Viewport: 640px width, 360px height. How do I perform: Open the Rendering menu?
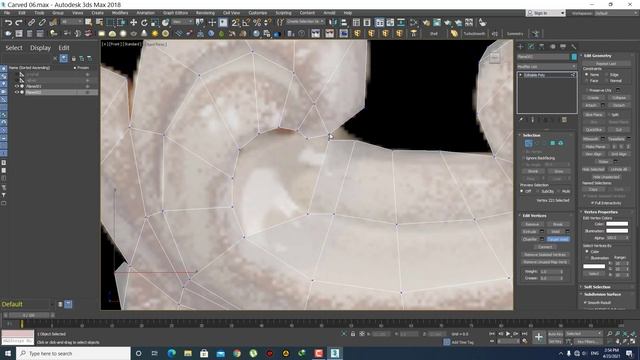205,13
